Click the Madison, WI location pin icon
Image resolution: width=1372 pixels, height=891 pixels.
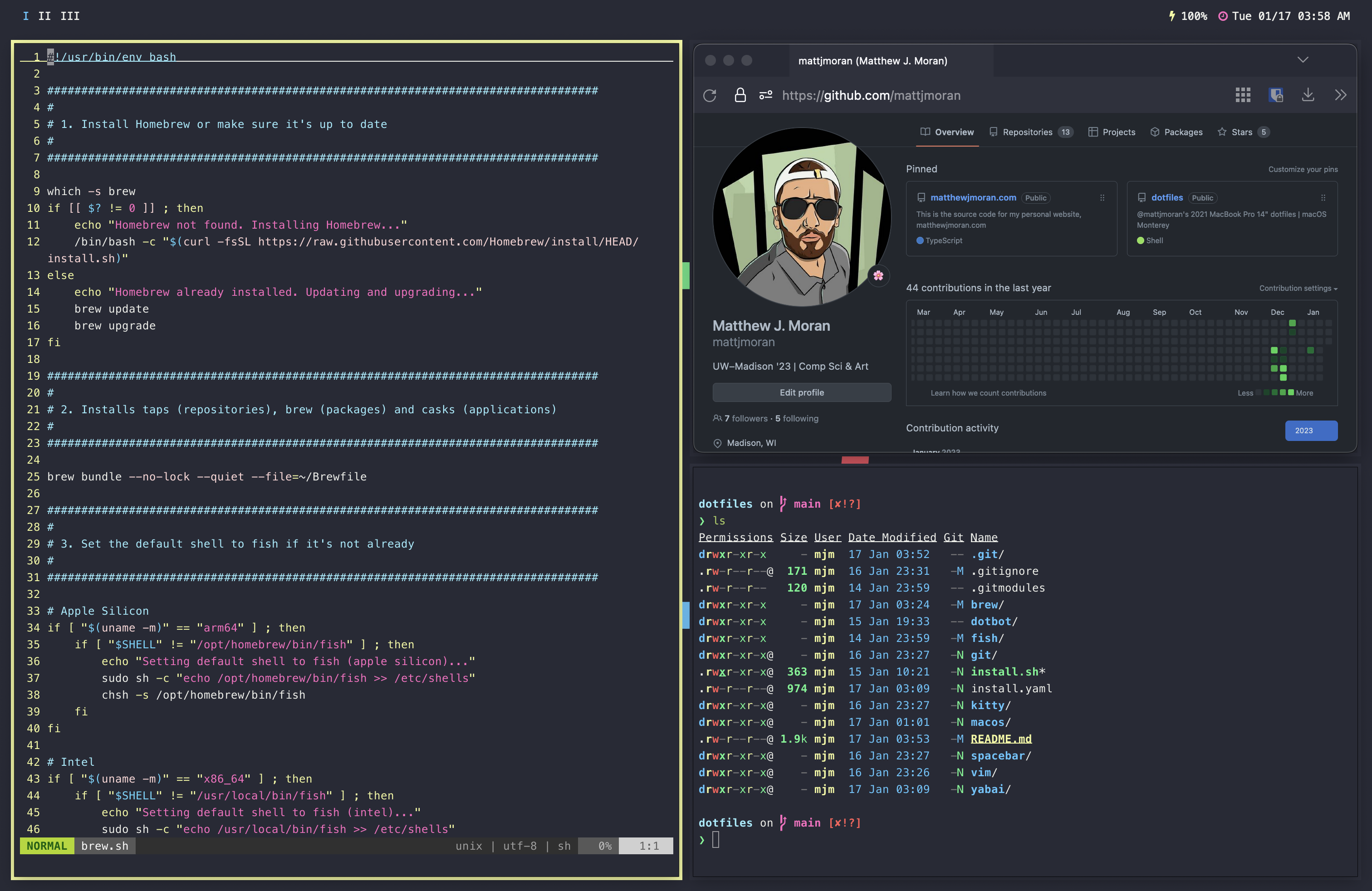coord(718,443)
